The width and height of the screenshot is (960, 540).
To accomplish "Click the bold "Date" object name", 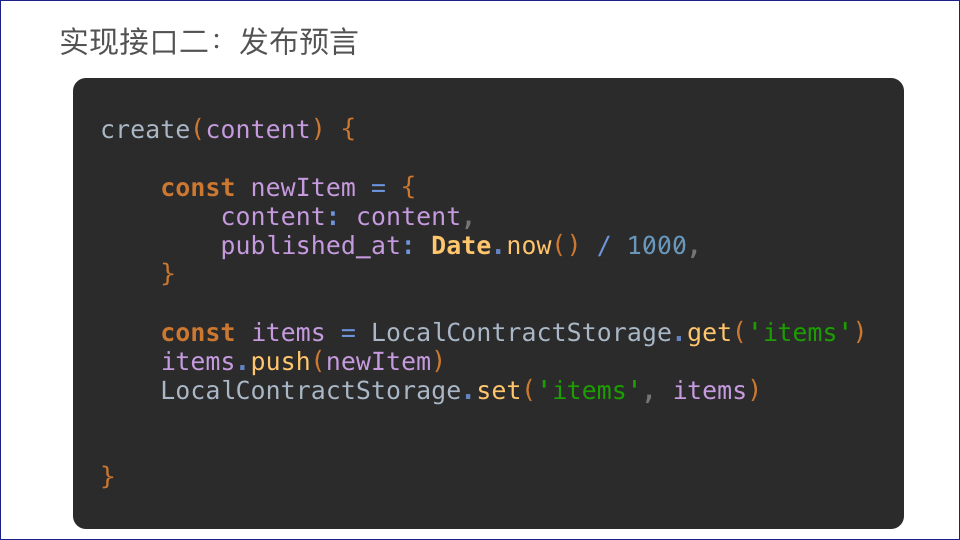I will pos(461,246).
